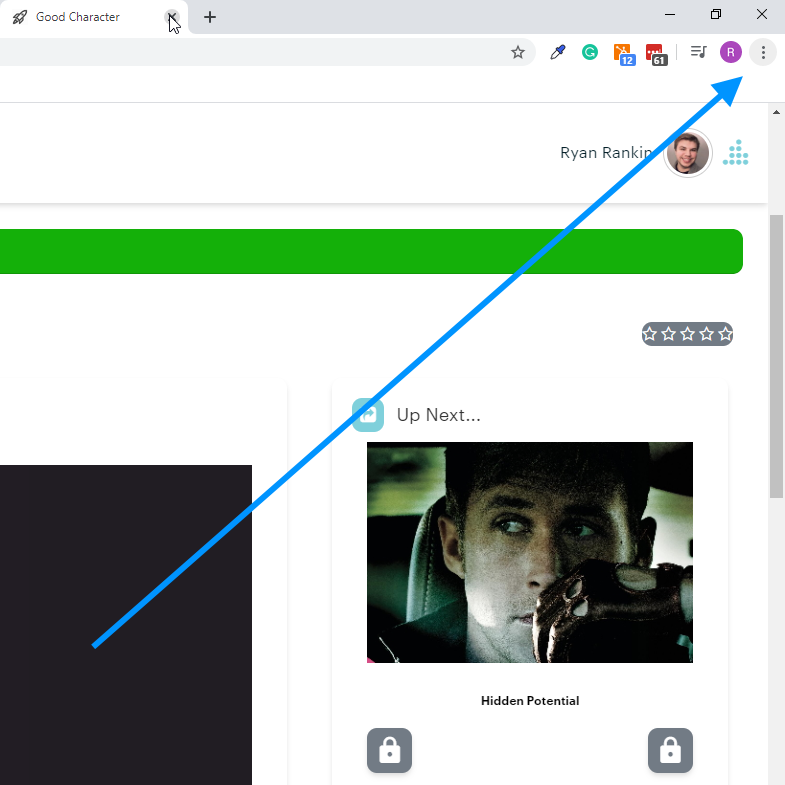Click the red extension showing badge 61
Screen dimensions: 785x785
[655, 53]
